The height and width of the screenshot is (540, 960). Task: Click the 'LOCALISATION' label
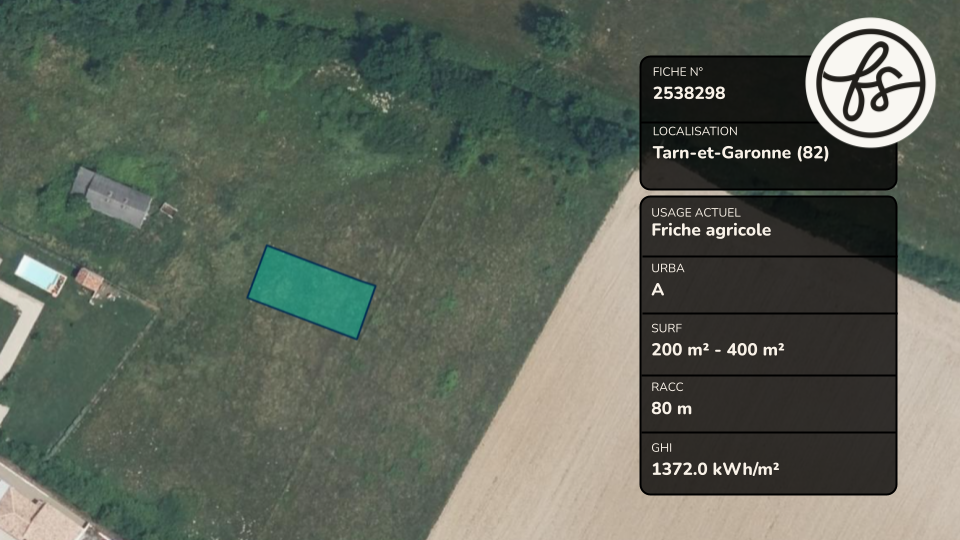pyautogui.click(x=695, y=131)
